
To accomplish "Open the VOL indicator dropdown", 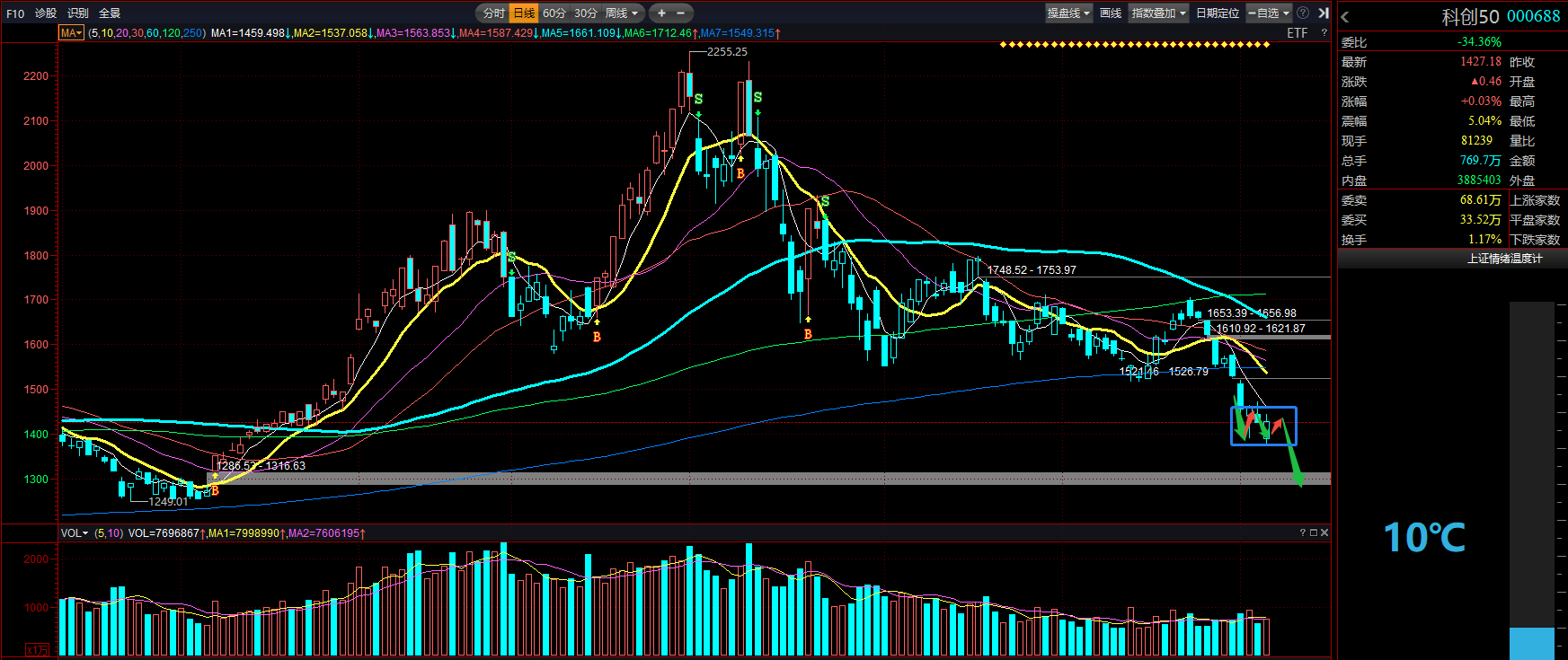I will coord(75,533).
